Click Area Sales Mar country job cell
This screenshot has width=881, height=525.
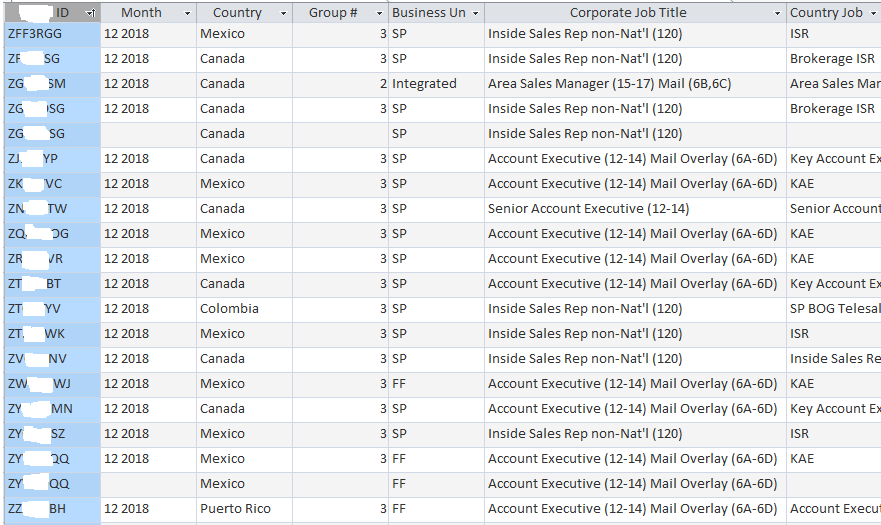[x=834, y=84]
